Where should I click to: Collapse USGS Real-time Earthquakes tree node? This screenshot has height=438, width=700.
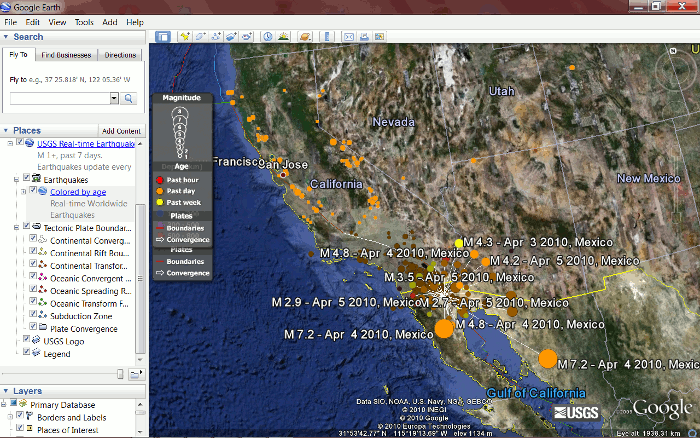tap(10, 144)
